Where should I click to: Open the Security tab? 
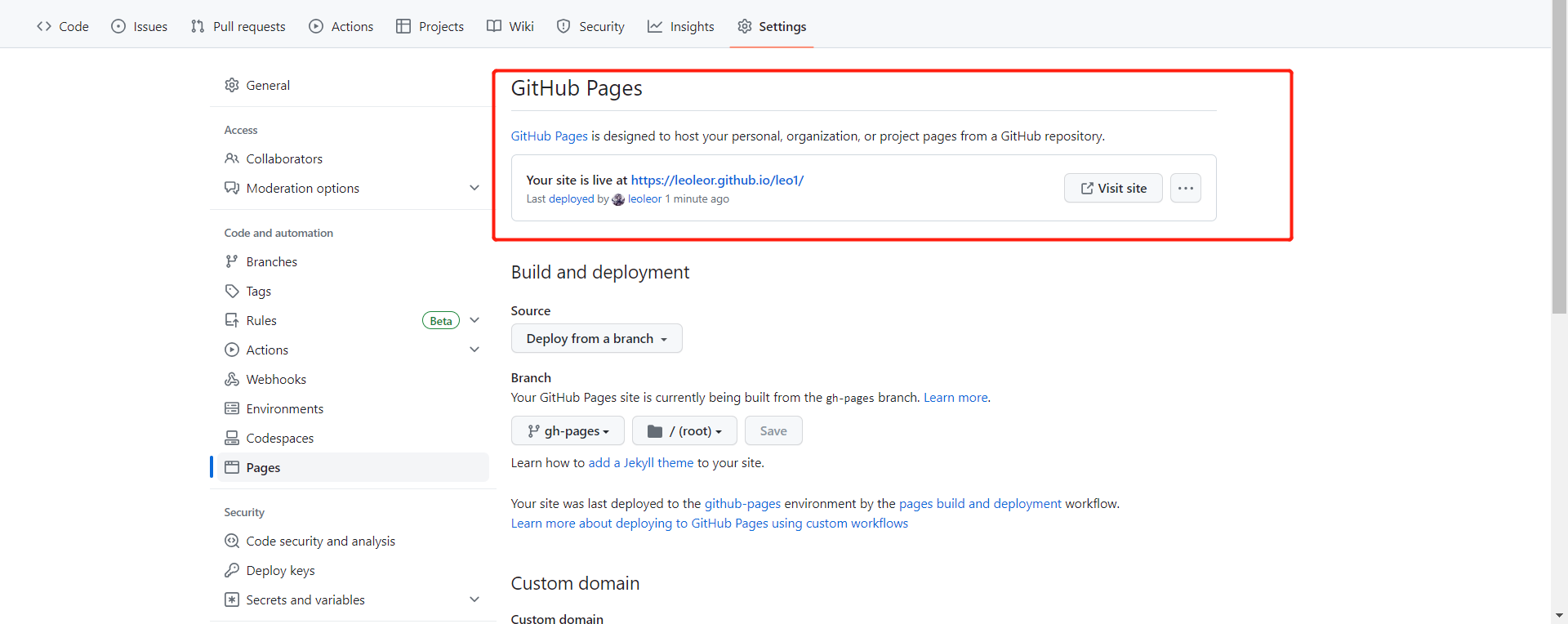(x=590, y=26)
